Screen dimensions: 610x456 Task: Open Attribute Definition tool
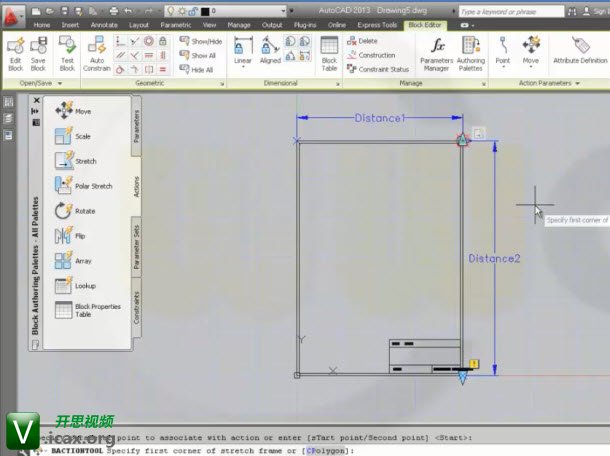click(x=580, y=51)
